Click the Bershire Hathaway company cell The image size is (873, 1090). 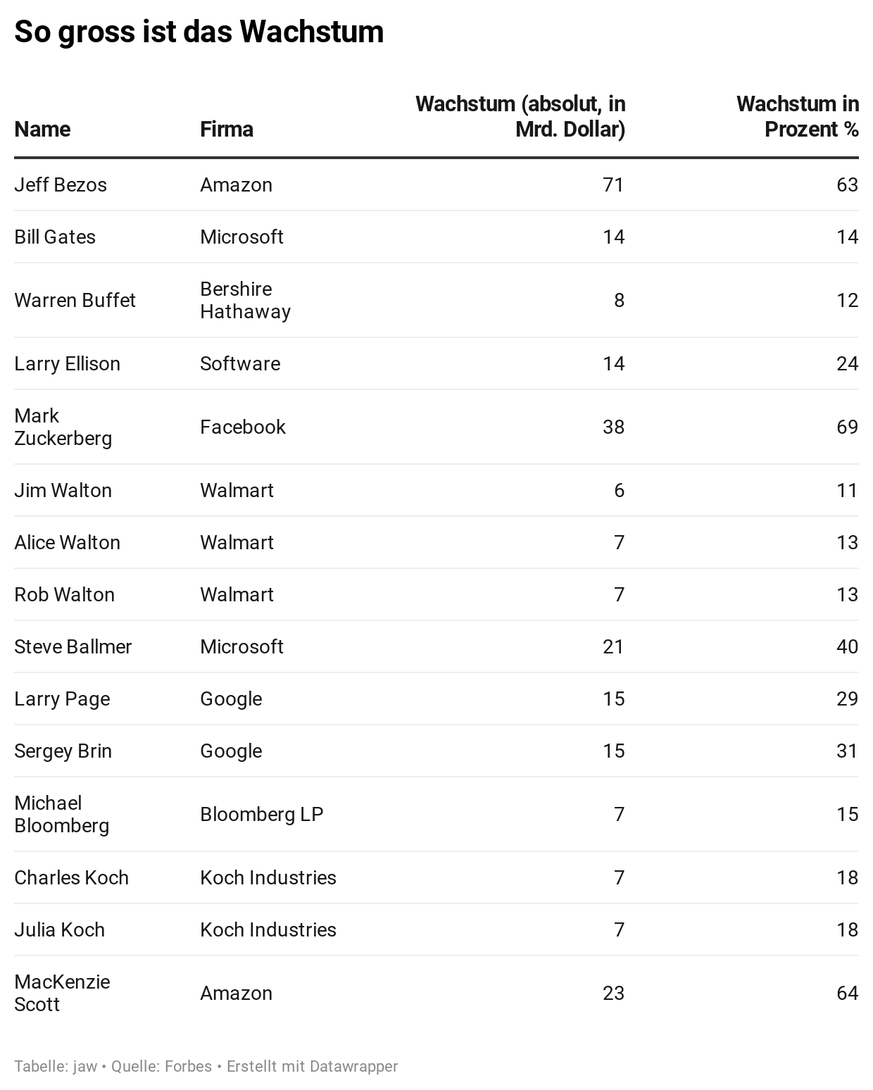(x=245, y=300)
